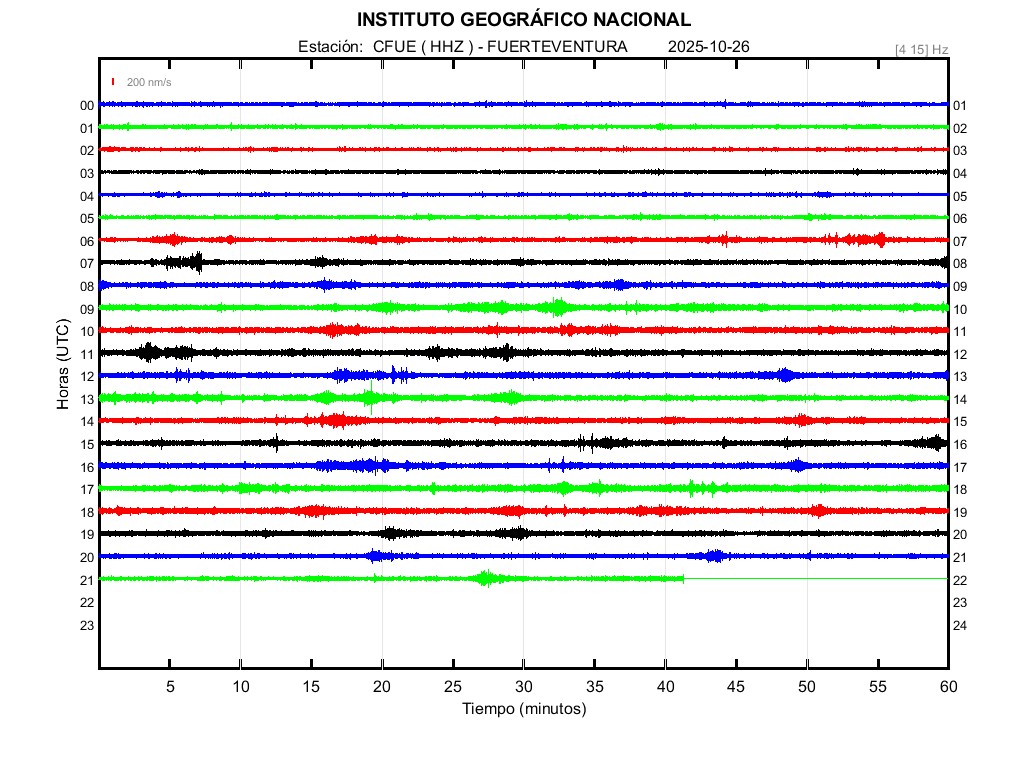Select the 30 minute tick label
Image resolution: width=1024 pixels, height=768 pixels.
coord(523,686)
